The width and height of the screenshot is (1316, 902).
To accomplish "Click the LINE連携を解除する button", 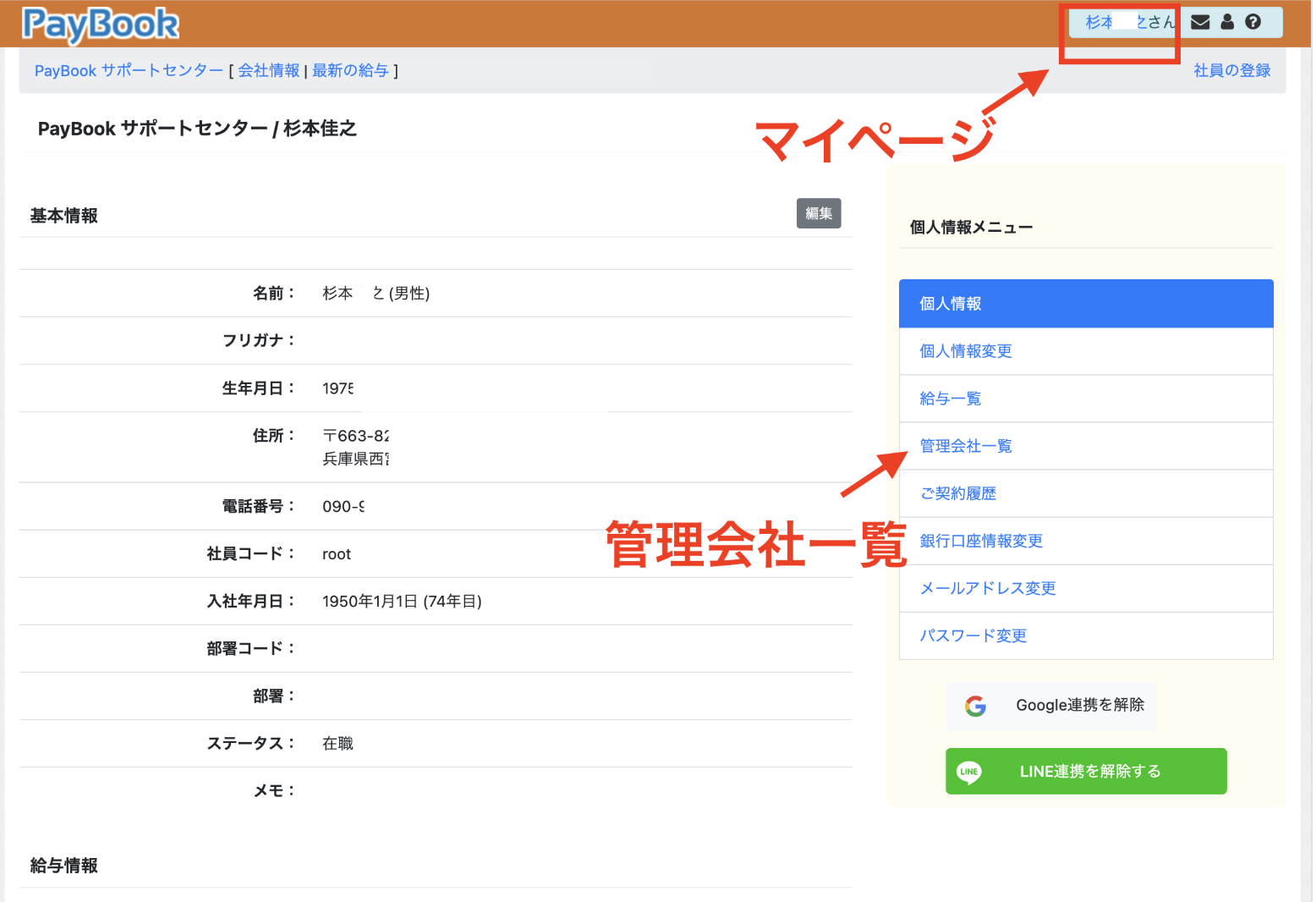I will click(1086, 771).
